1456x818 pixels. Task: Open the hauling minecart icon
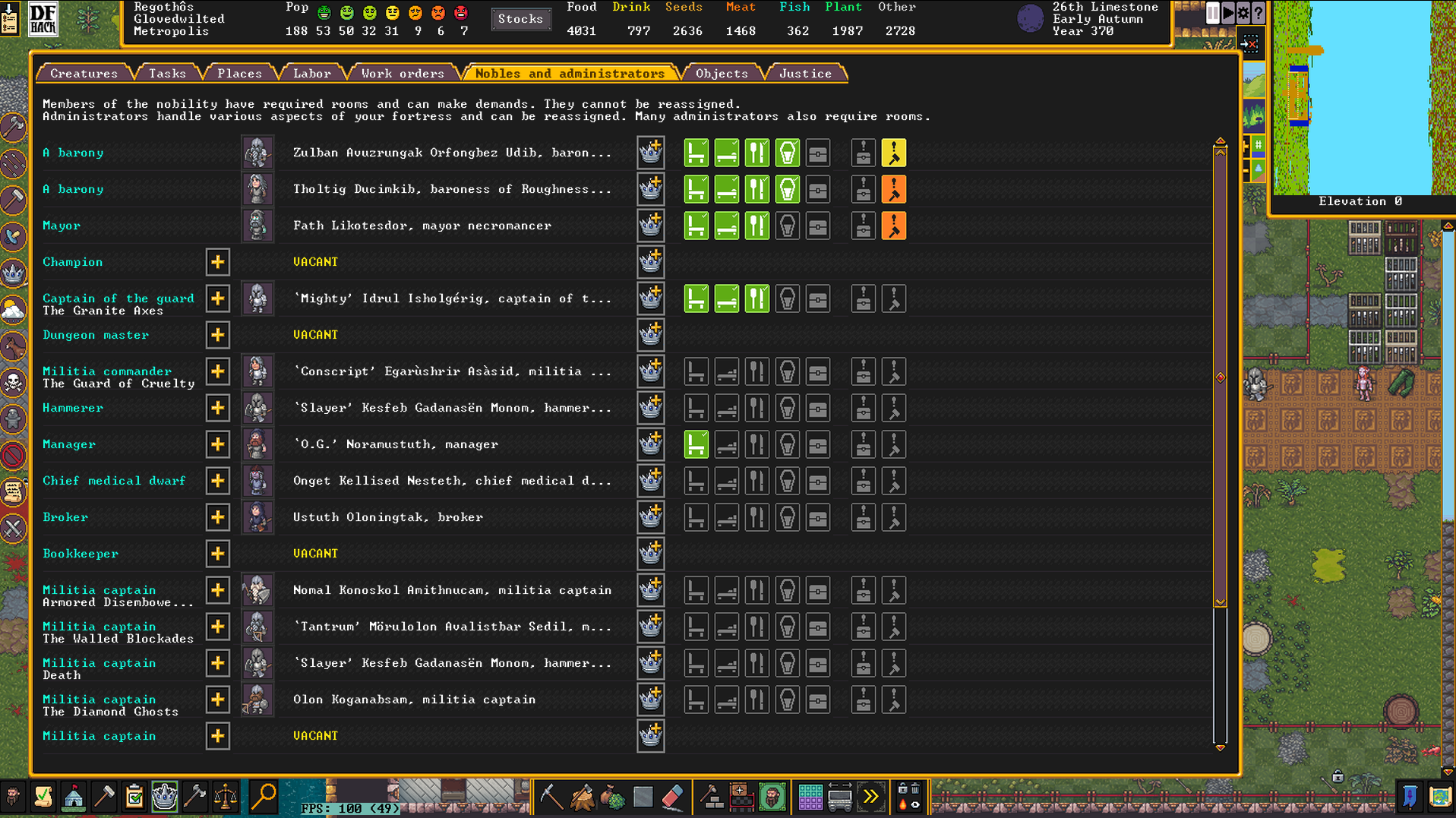point(840,797)
